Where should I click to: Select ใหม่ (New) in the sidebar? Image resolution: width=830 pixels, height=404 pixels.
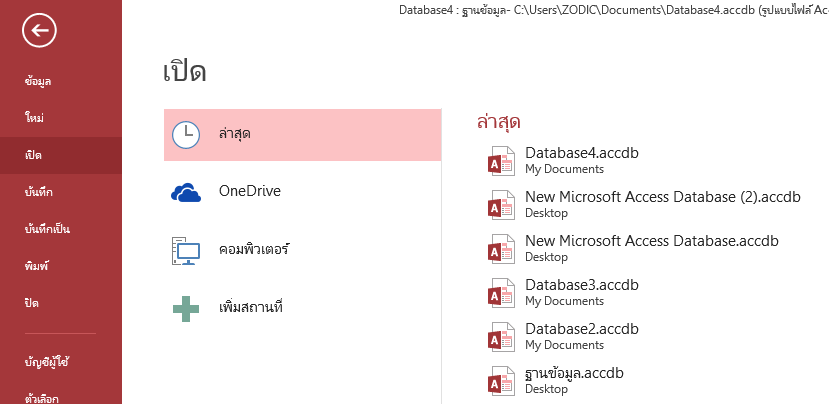pos(34,118)
